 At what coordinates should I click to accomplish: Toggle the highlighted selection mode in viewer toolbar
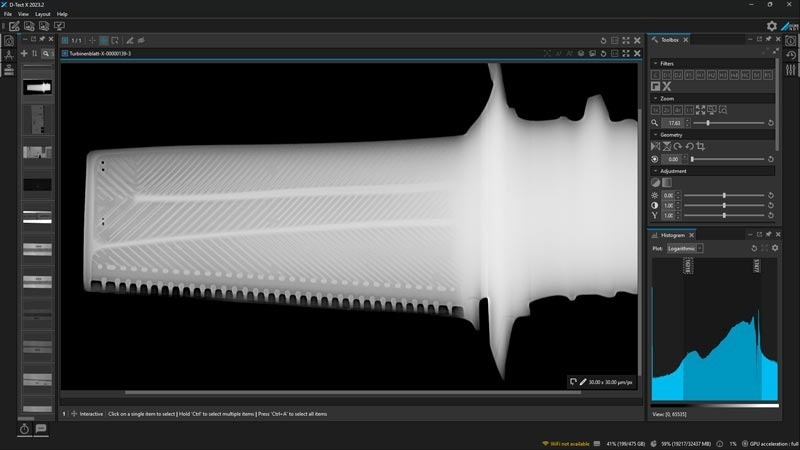click(x=104, y=40)
